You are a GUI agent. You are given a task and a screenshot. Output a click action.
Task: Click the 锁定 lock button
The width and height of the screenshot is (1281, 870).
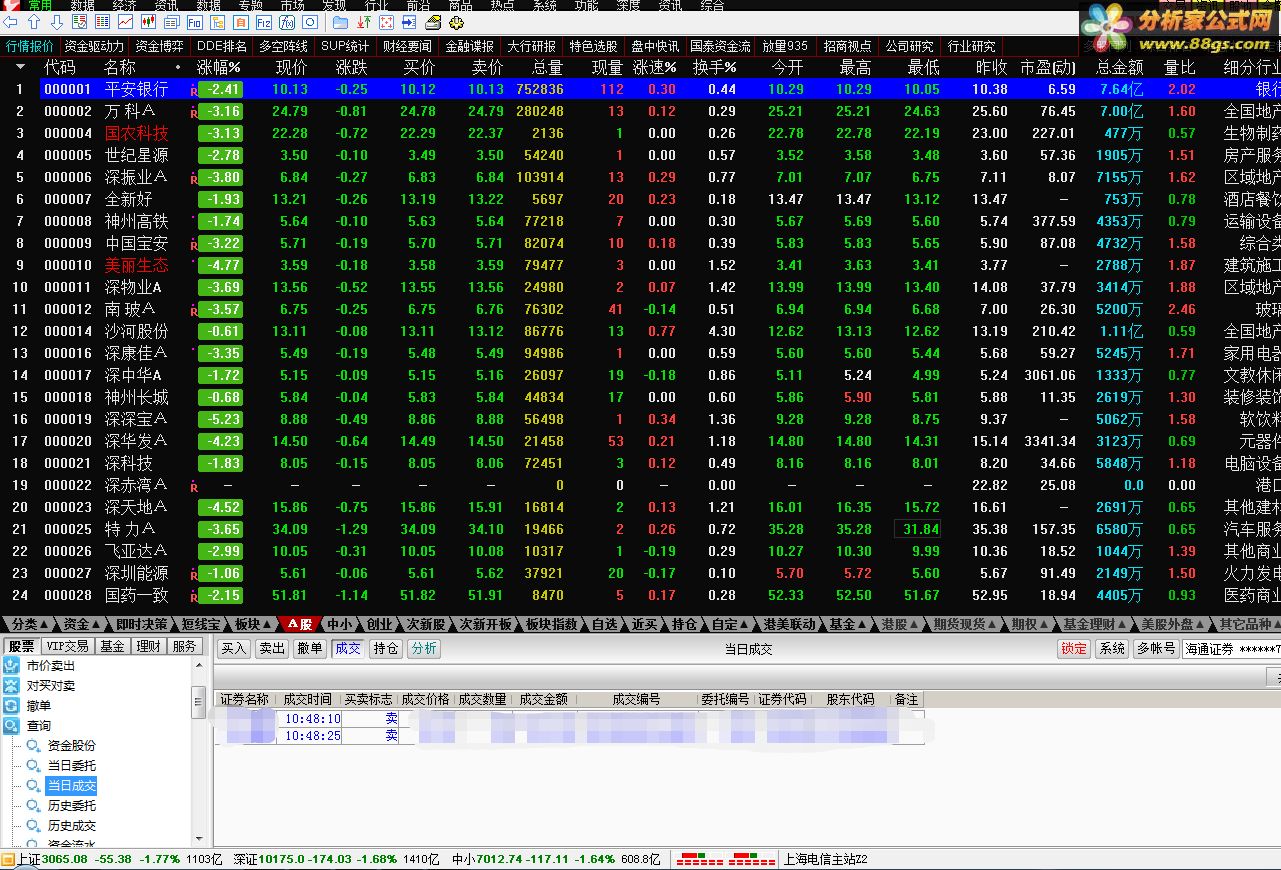tap(1074, 648)
